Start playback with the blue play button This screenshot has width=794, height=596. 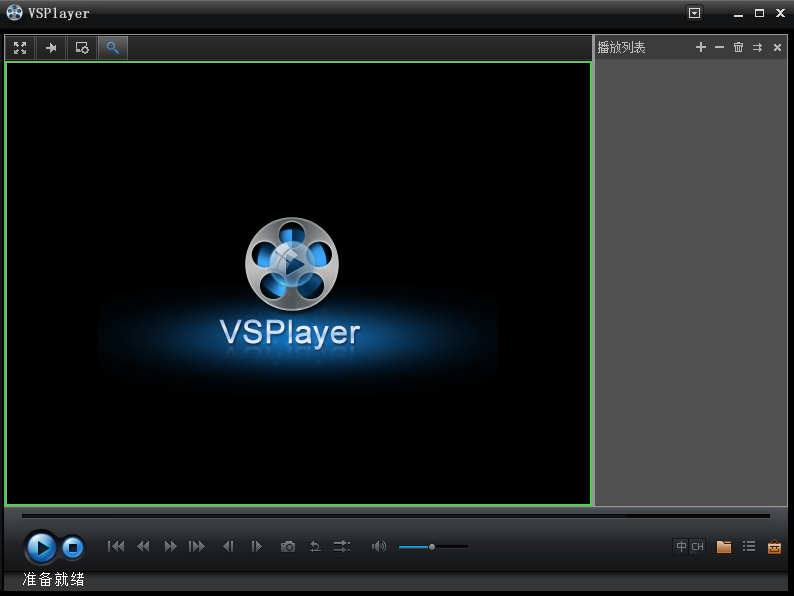pyautogui.click(x=41, y=547)
